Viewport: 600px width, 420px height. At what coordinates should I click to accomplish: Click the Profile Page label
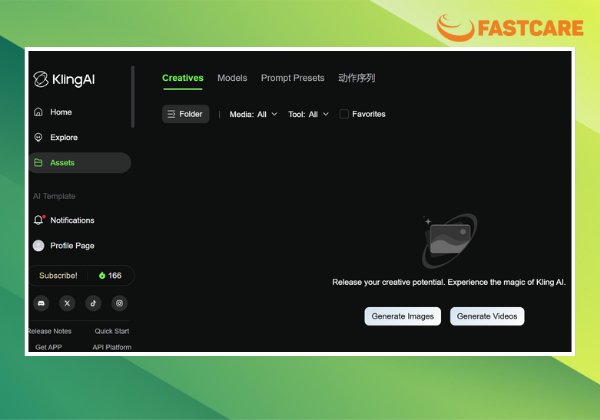pos(72,246)
